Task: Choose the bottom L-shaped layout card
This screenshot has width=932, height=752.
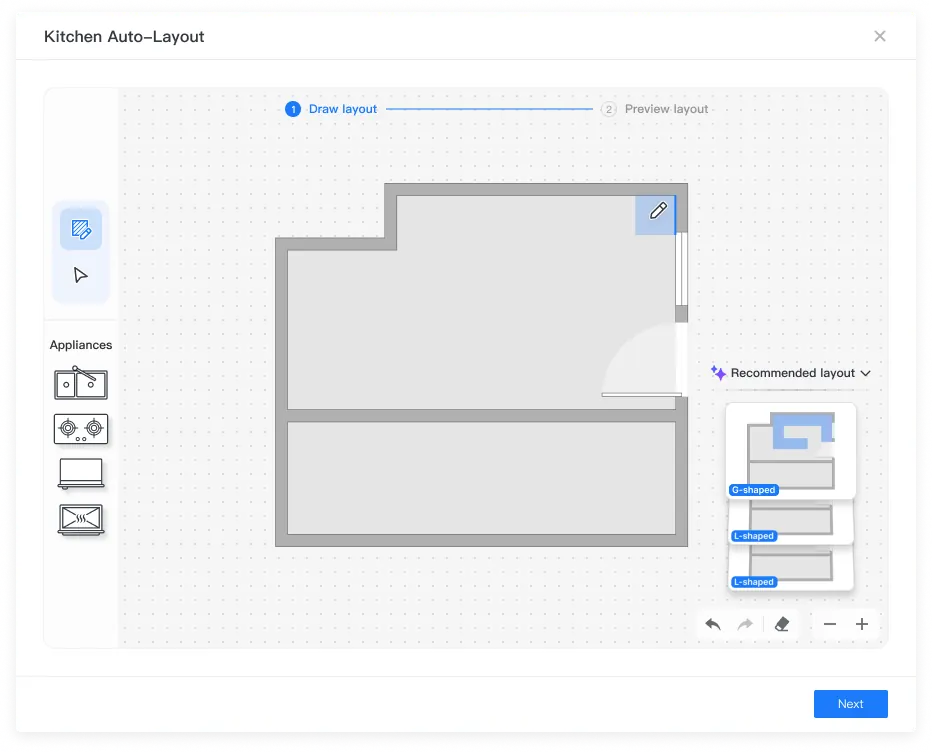Action: [791, 568]
